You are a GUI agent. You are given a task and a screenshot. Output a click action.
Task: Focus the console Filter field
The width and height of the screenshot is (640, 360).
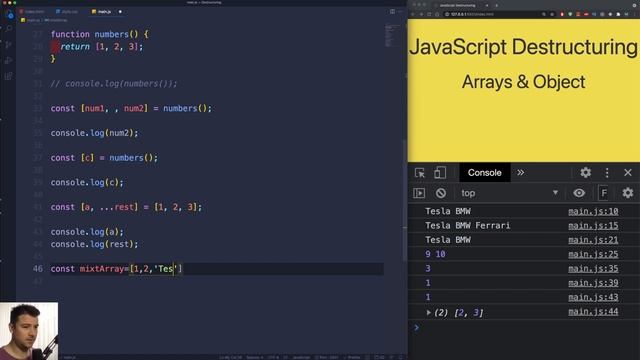(x=604, y=193)
